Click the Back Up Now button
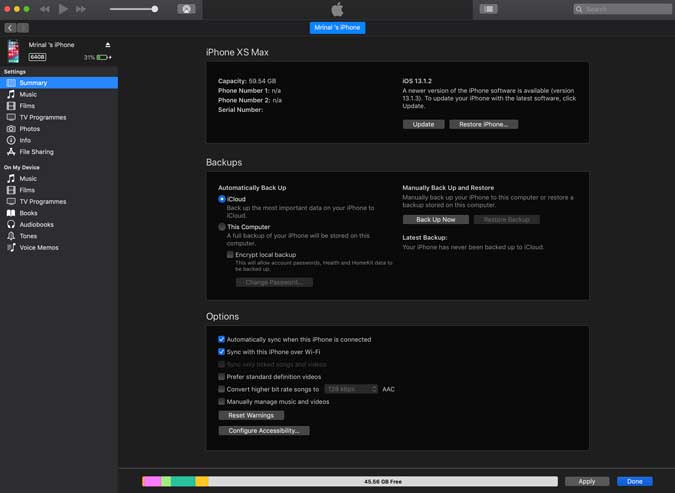 tap(435, 219)
